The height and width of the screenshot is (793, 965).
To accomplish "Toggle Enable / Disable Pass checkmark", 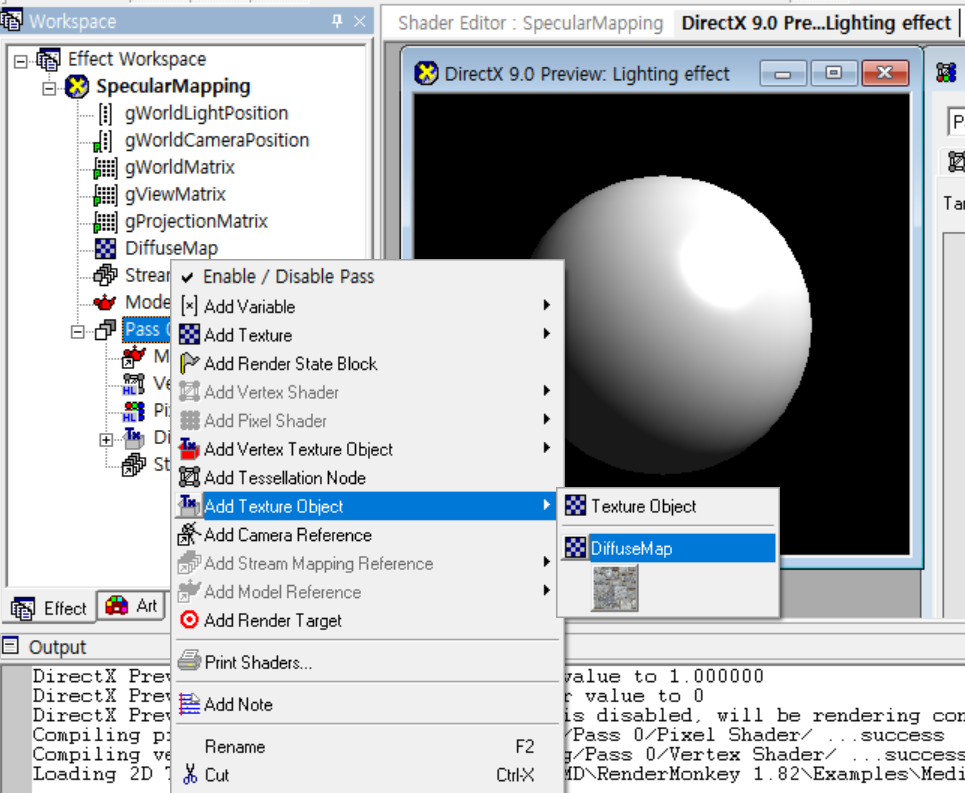I will (188, 277).
